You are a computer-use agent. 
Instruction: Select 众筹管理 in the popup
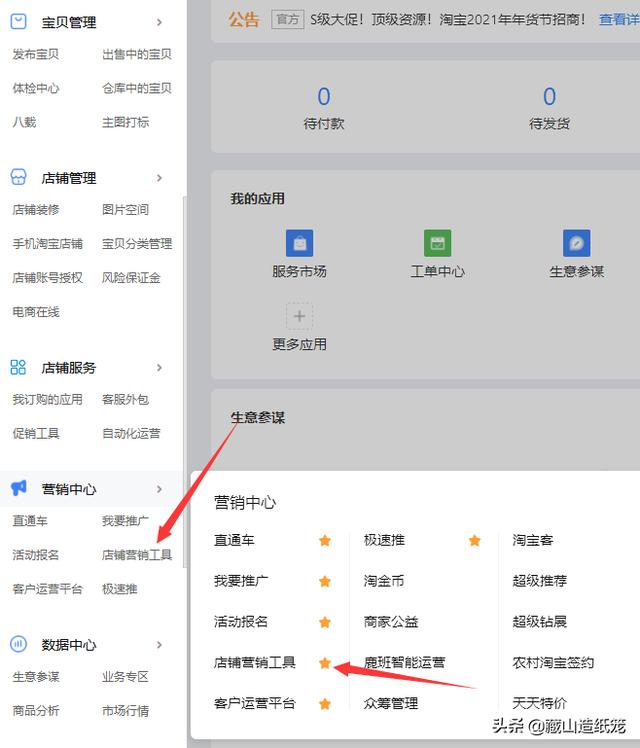pyautogui.click(x=391, y=703)
